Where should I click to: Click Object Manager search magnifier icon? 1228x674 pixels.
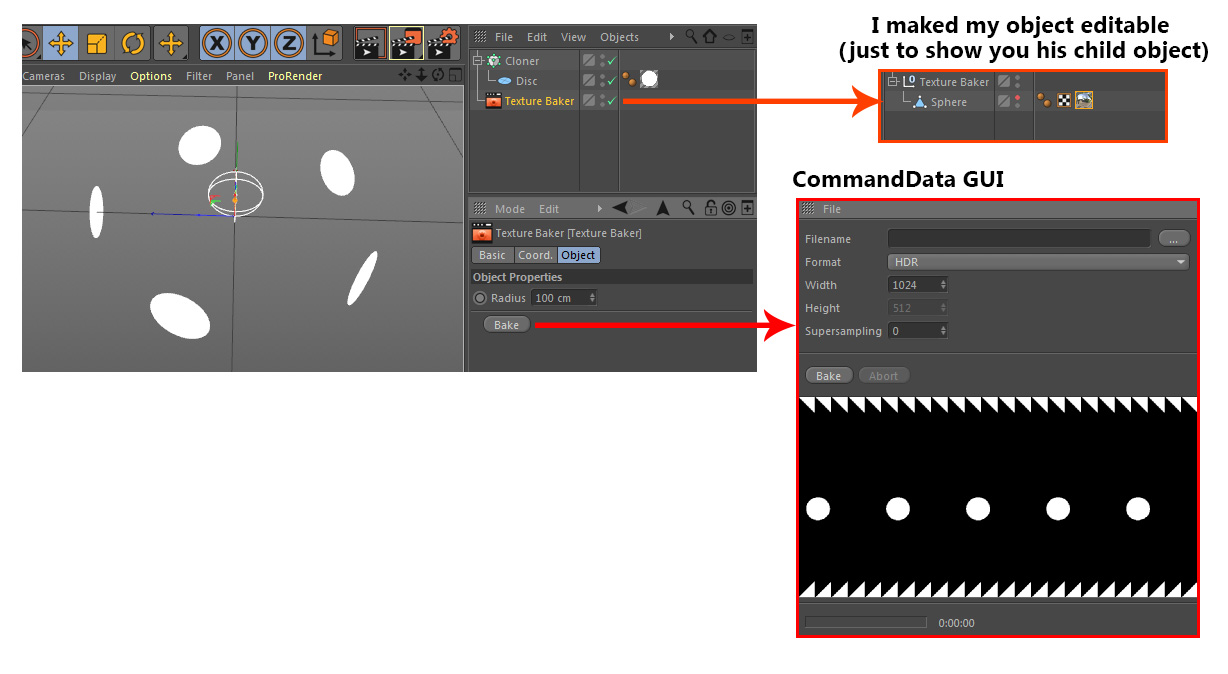tap(691, 37)
